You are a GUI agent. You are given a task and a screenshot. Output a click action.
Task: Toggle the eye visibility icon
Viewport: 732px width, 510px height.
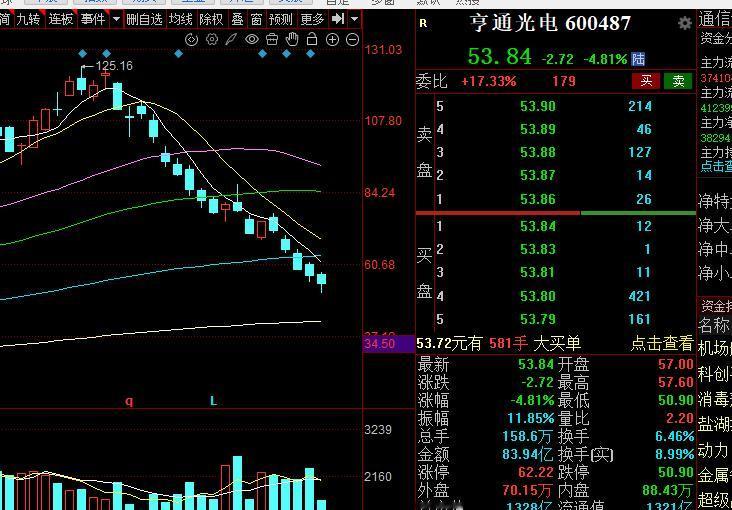tap(252, 40)
